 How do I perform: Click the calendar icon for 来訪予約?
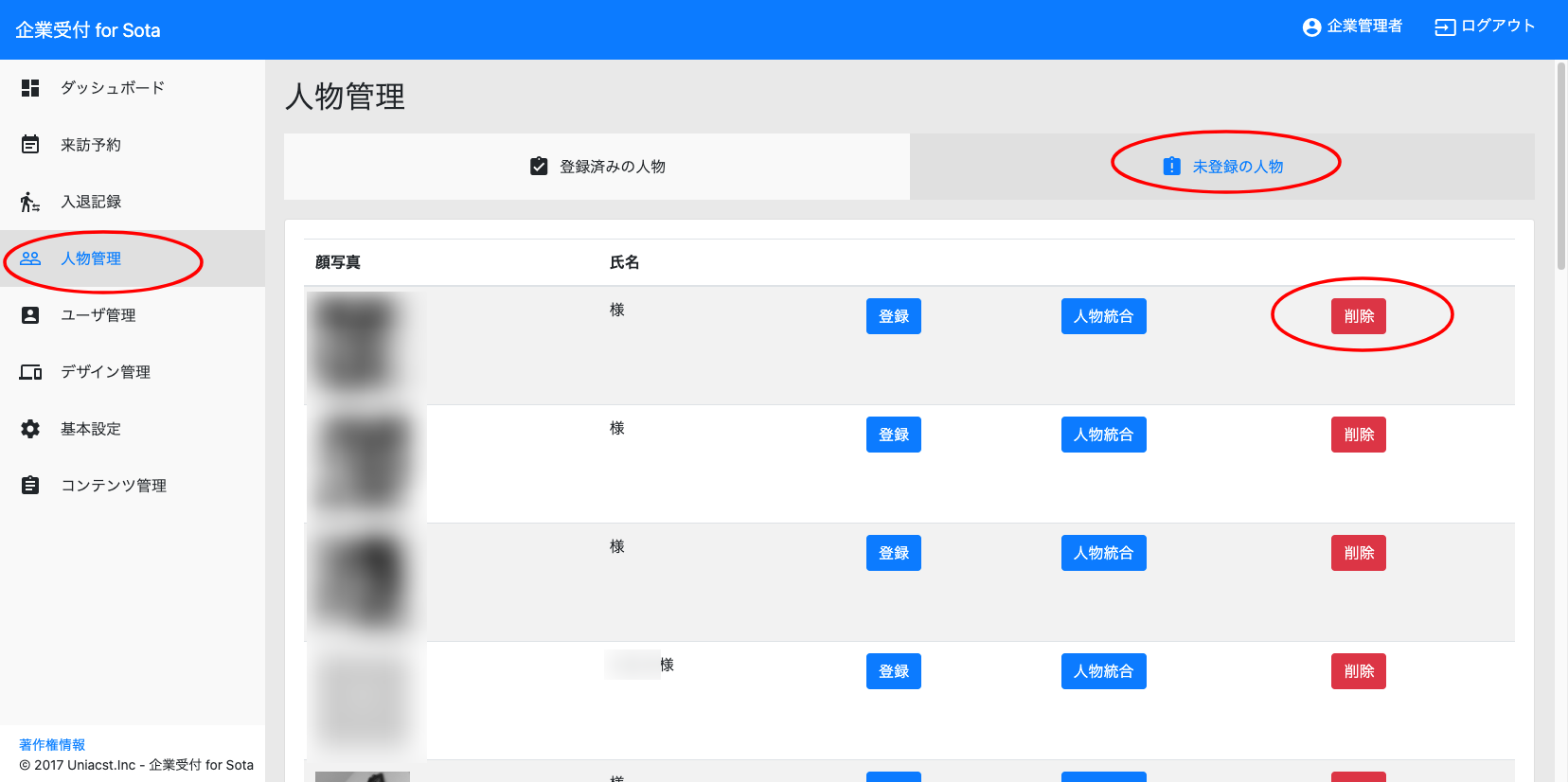point(30,145)
